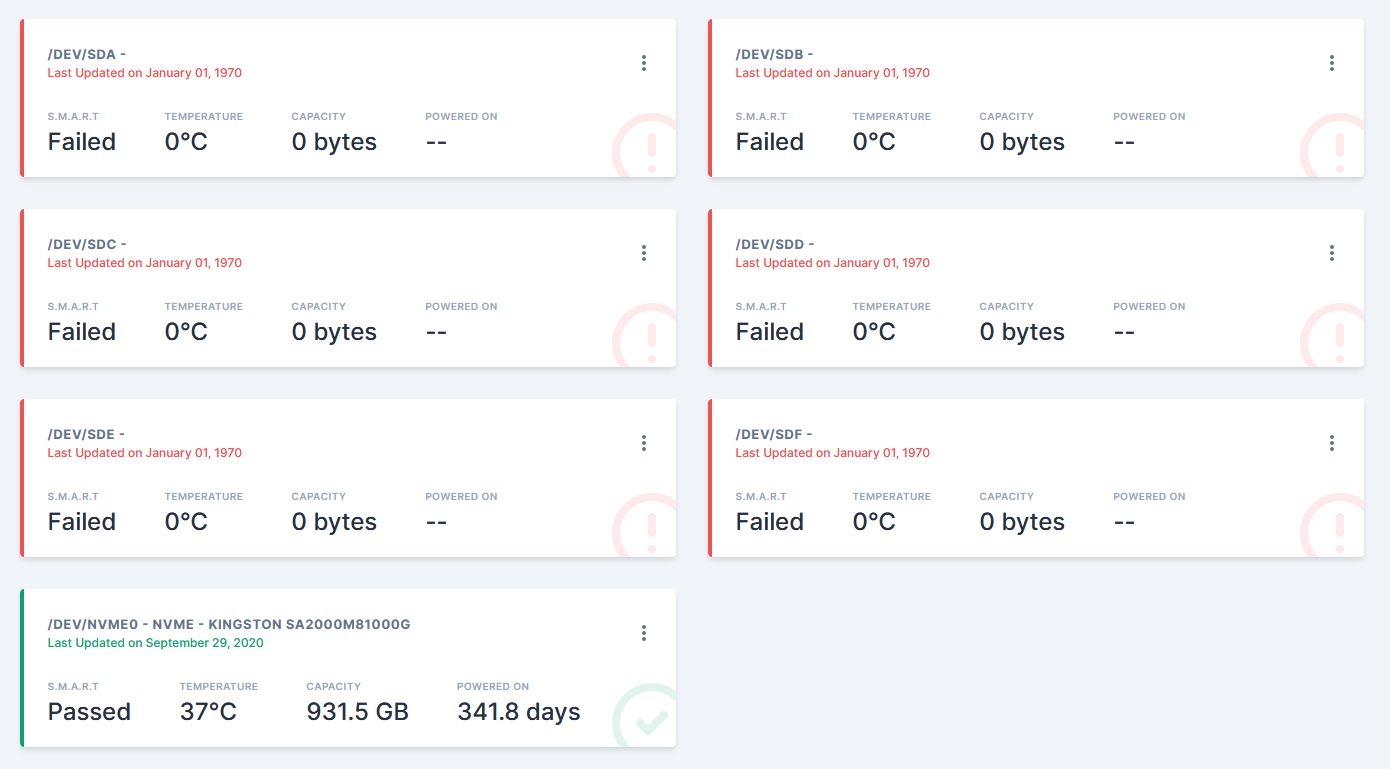1390x769 pixels.
Task: Click the S.M.A.R.T Failed status on /DEV/SDC
Action: pos(81,330)
